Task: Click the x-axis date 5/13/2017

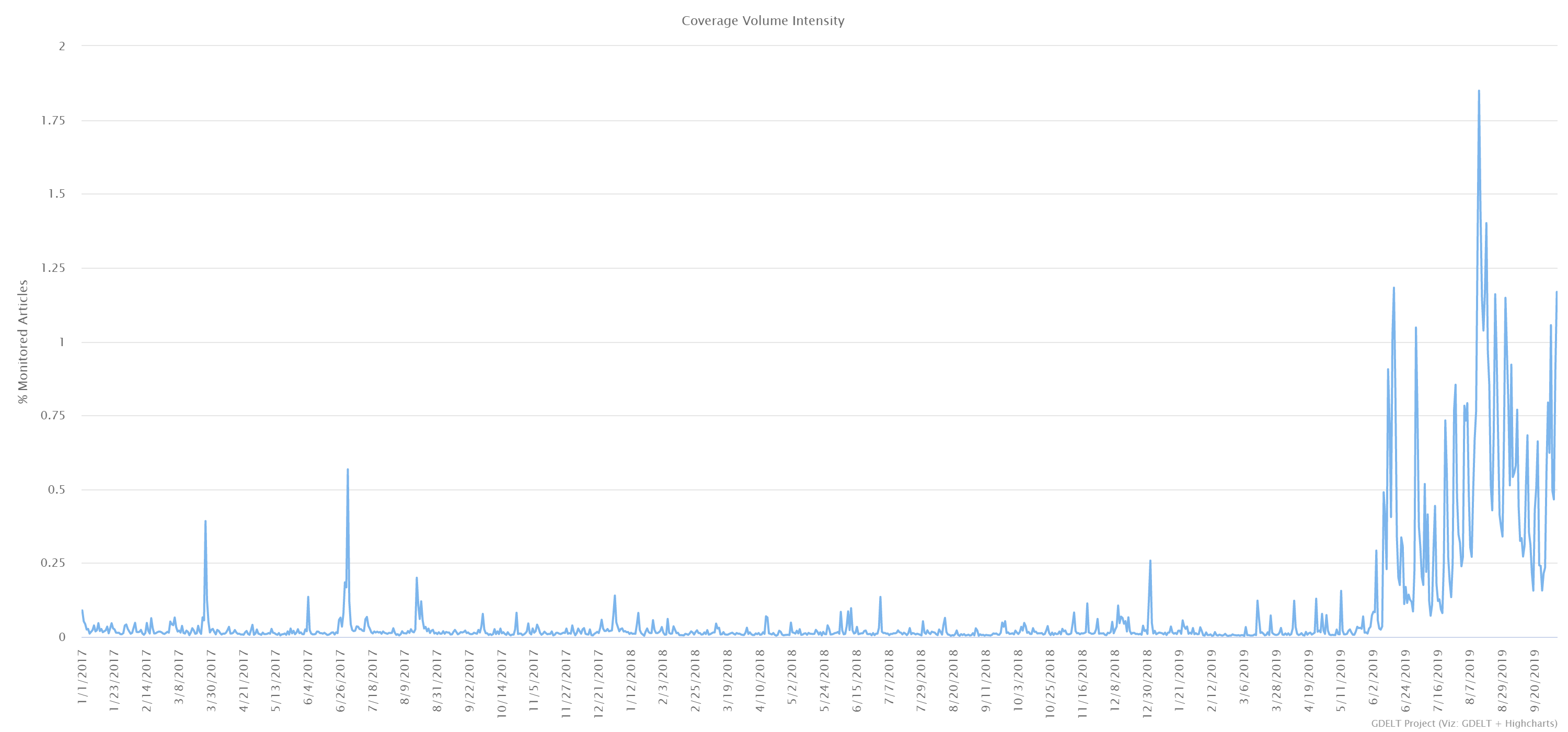Action: [x=276, y=680]
